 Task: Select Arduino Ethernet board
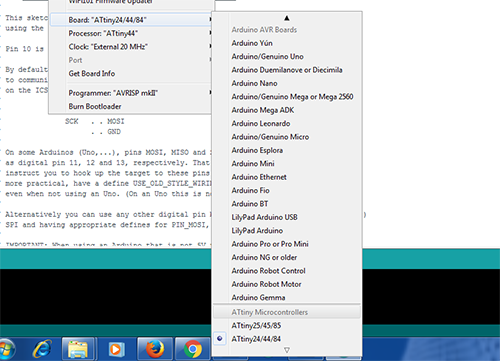click(287, 177)
